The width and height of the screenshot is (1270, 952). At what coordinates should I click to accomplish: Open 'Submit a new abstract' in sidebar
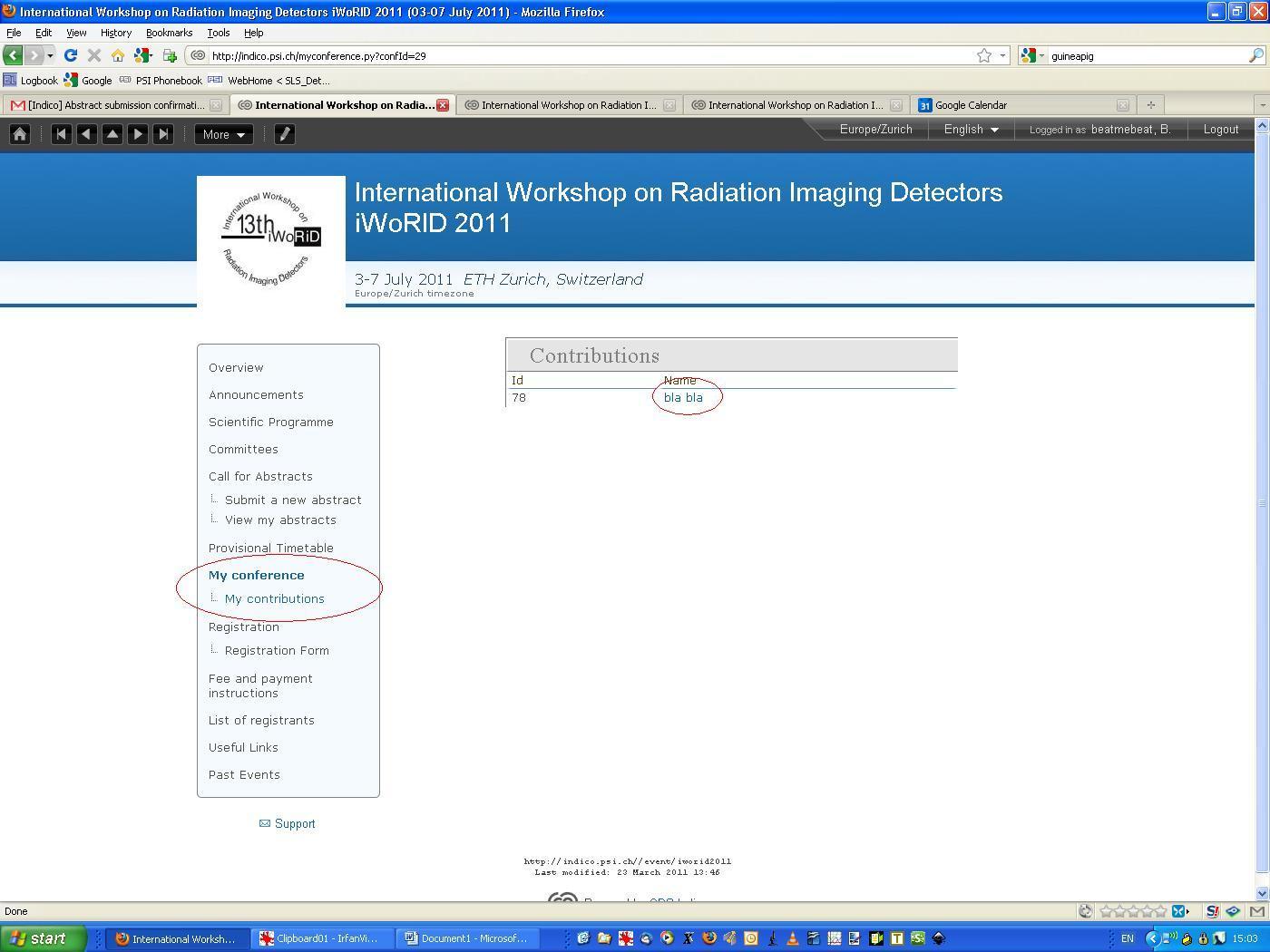point(293,500)
